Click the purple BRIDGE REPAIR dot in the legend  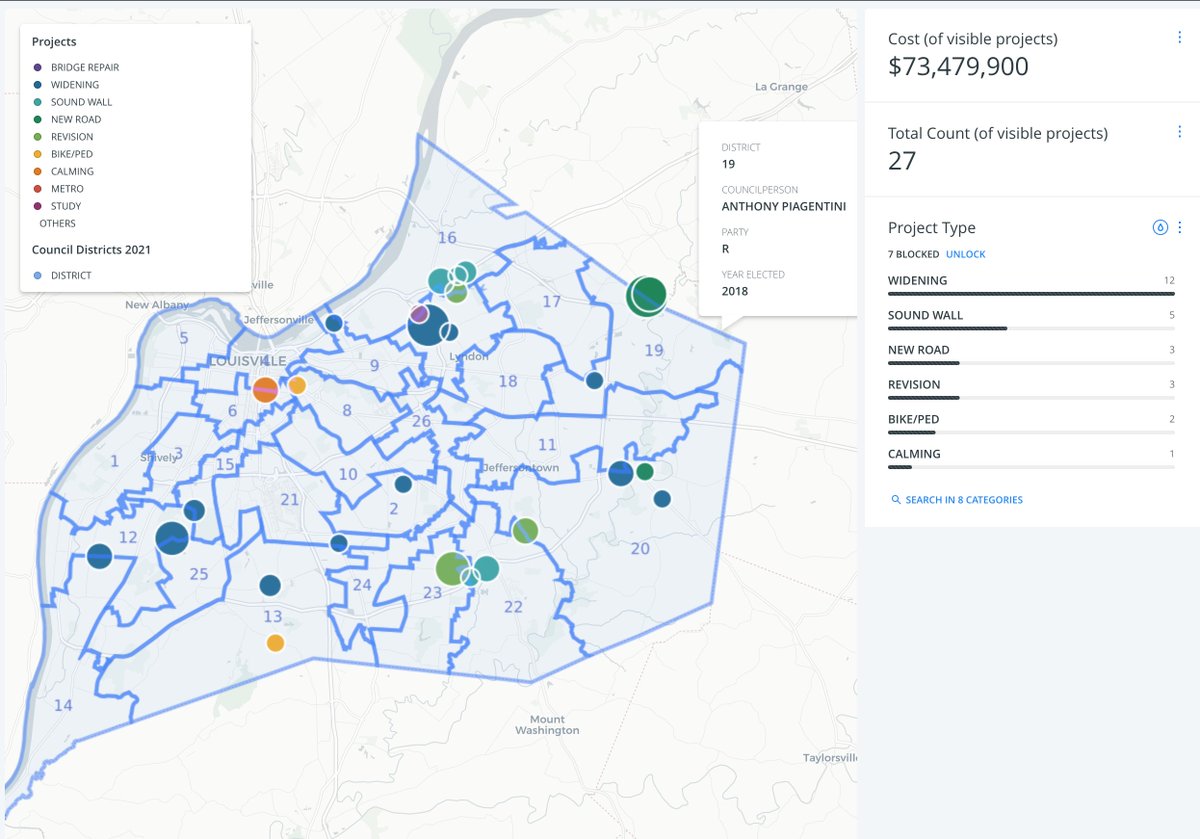coord(38,67)
